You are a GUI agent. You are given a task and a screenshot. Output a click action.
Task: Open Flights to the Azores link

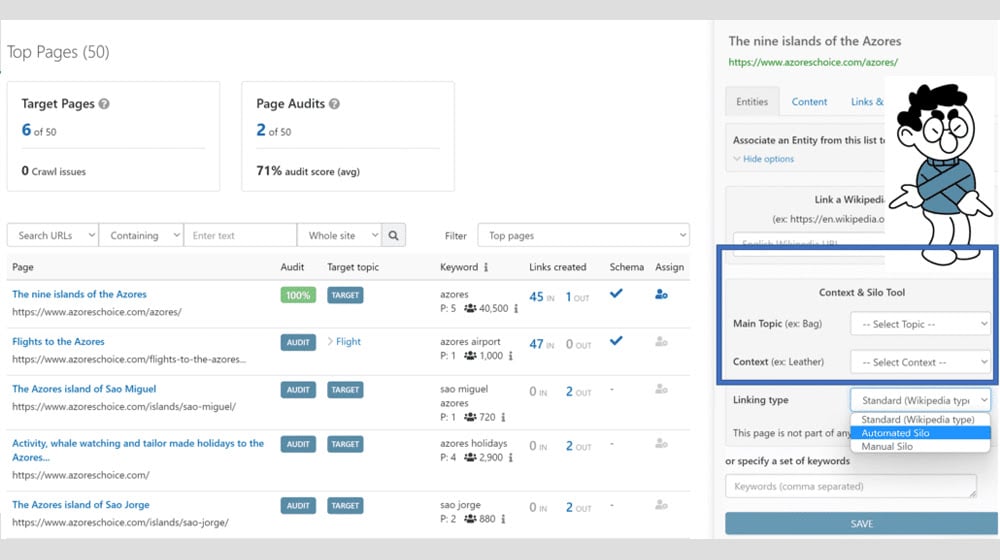(x=58, y=341)
